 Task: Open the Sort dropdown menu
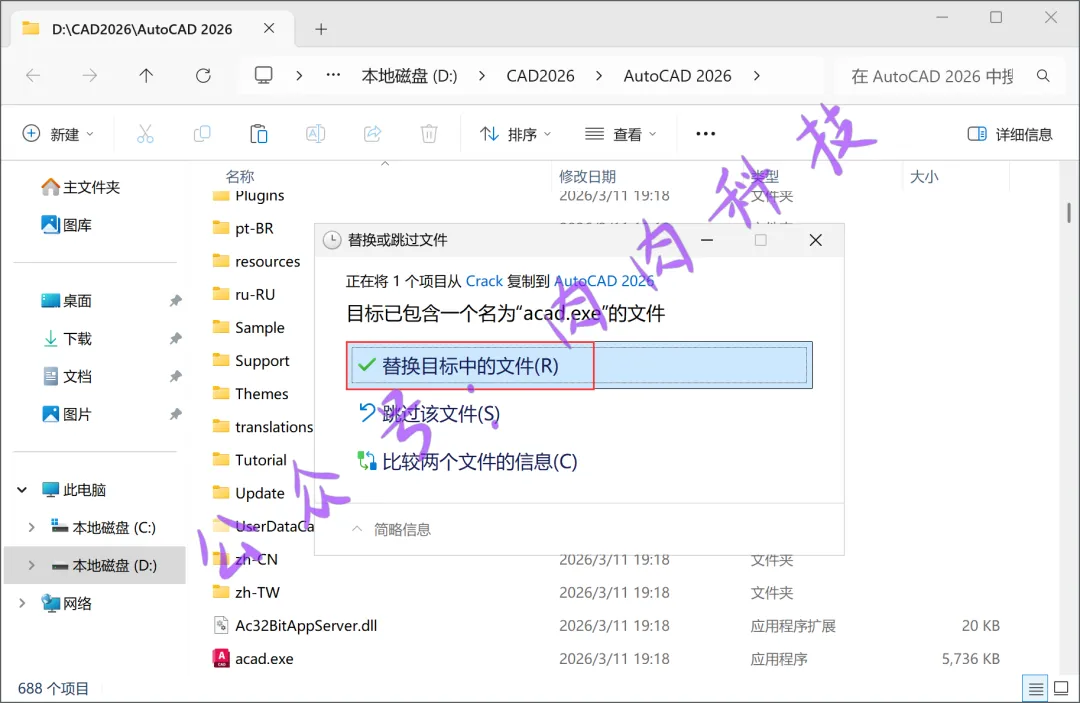coord(516,134)
